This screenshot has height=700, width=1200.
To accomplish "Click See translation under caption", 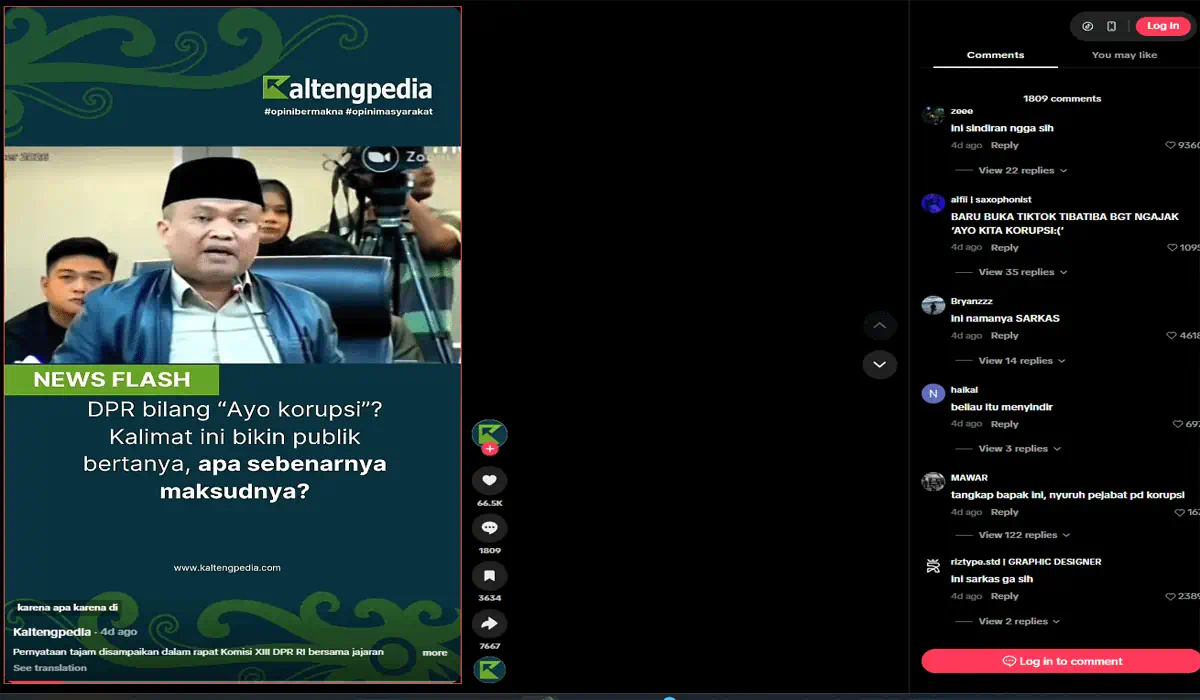I will click(x=50, y=668).
